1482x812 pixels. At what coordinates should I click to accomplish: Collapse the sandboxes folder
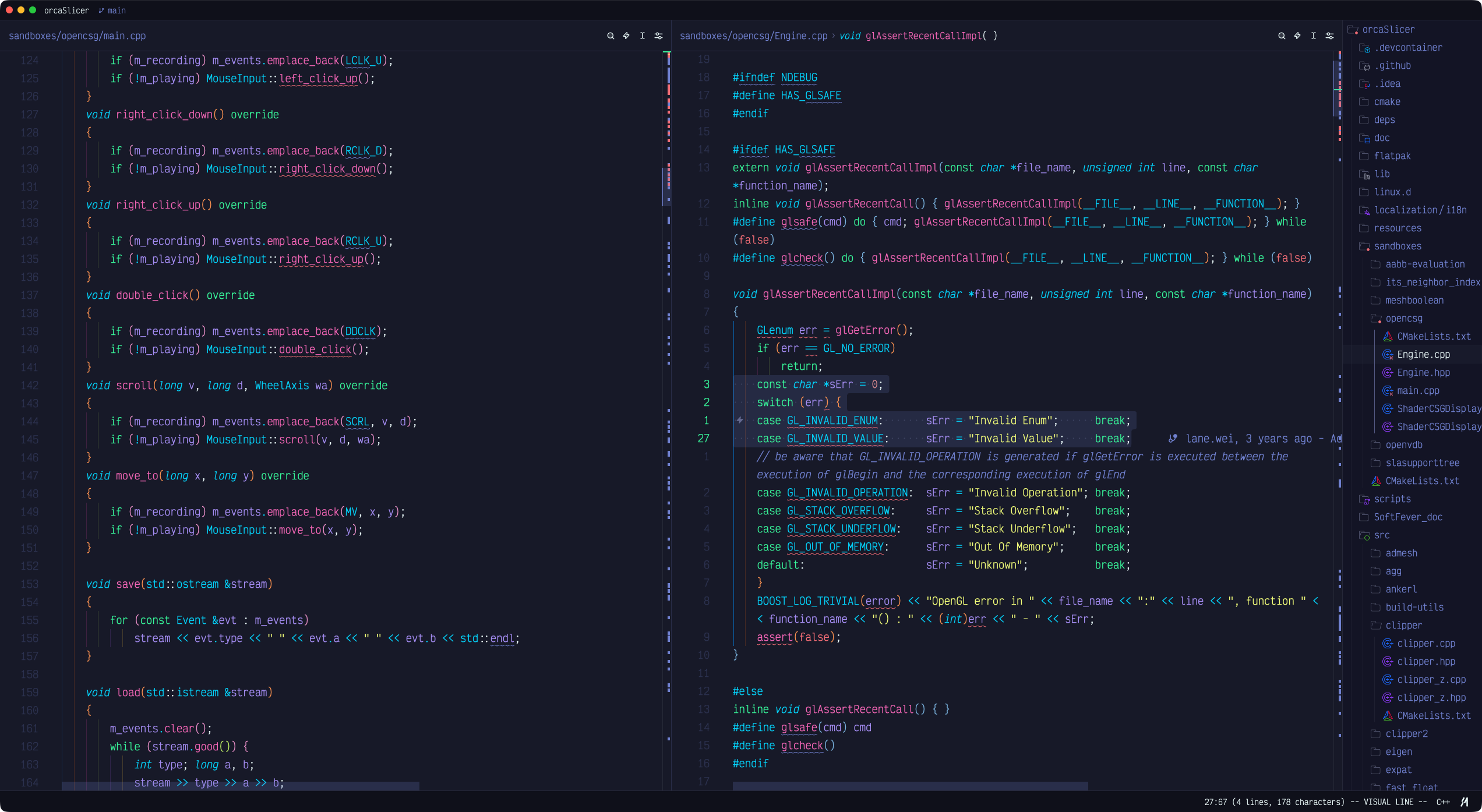[1391, 246]
